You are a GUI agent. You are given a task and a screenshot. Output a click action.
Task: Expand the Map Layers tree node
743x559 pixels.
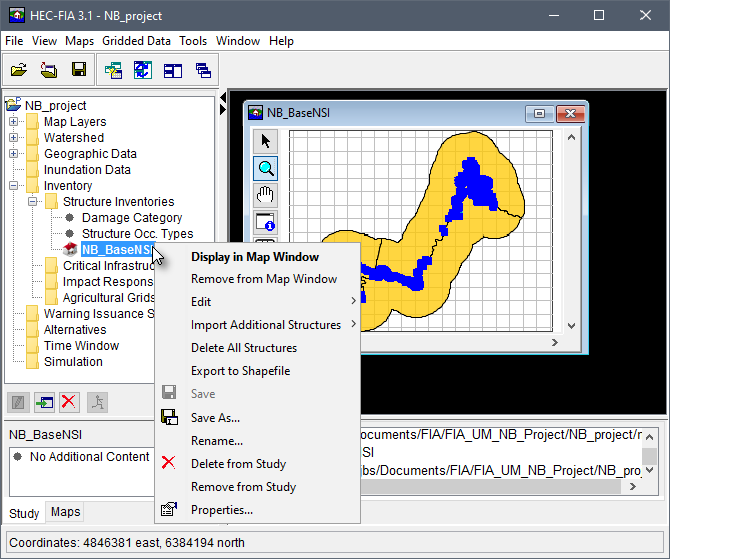[x=14, y=122]
